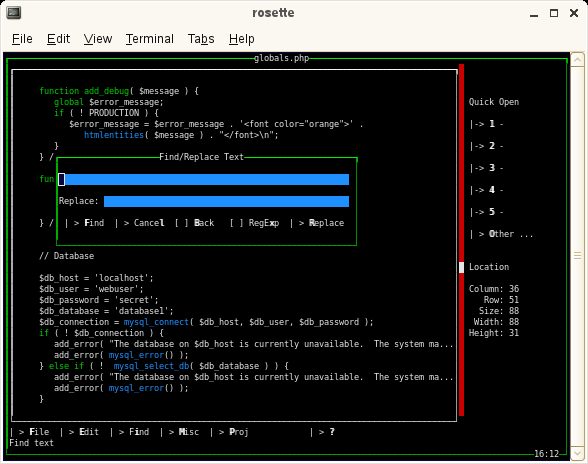Expand the bottom Misc menu item

tap(180, 432)
